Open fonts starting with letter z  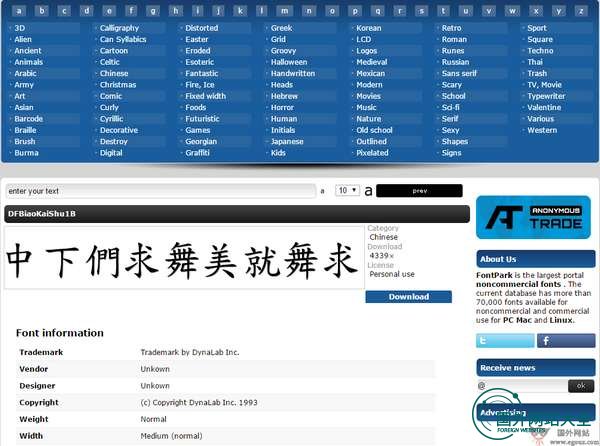click(581, 11)
